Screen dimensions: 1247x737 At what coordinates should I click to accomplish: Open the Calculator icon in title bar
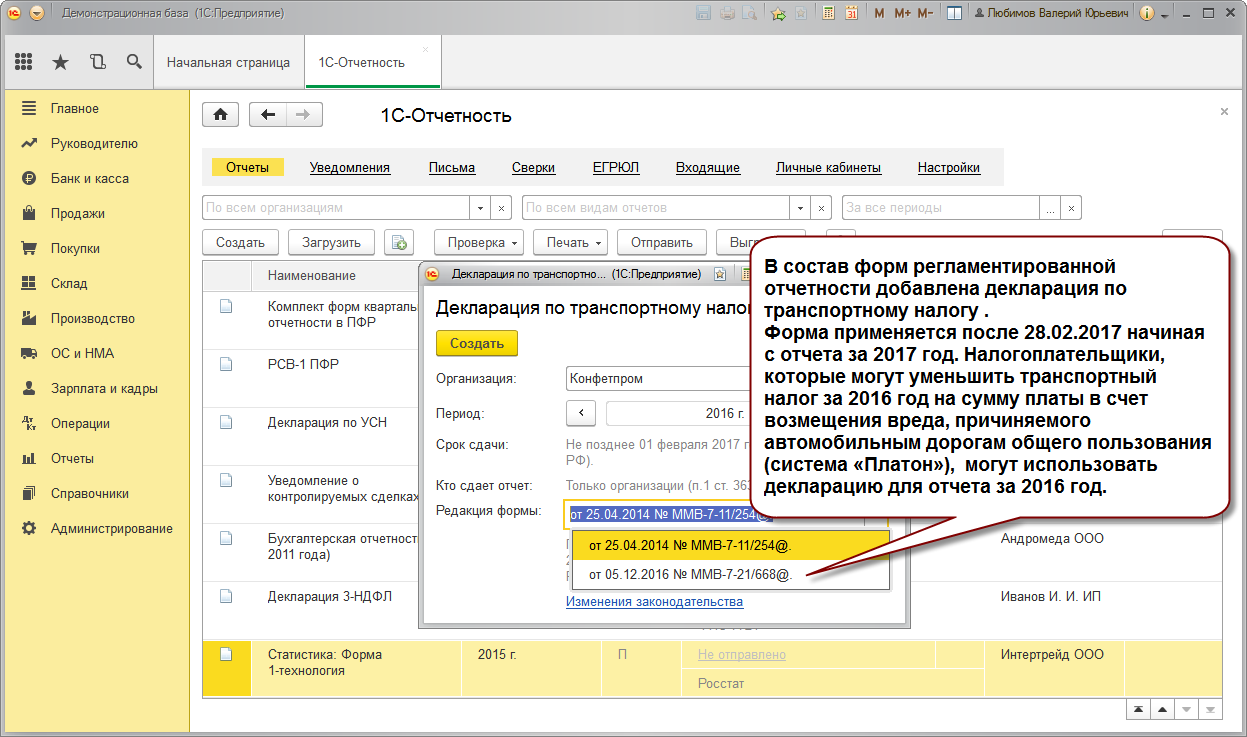[829, 13]
